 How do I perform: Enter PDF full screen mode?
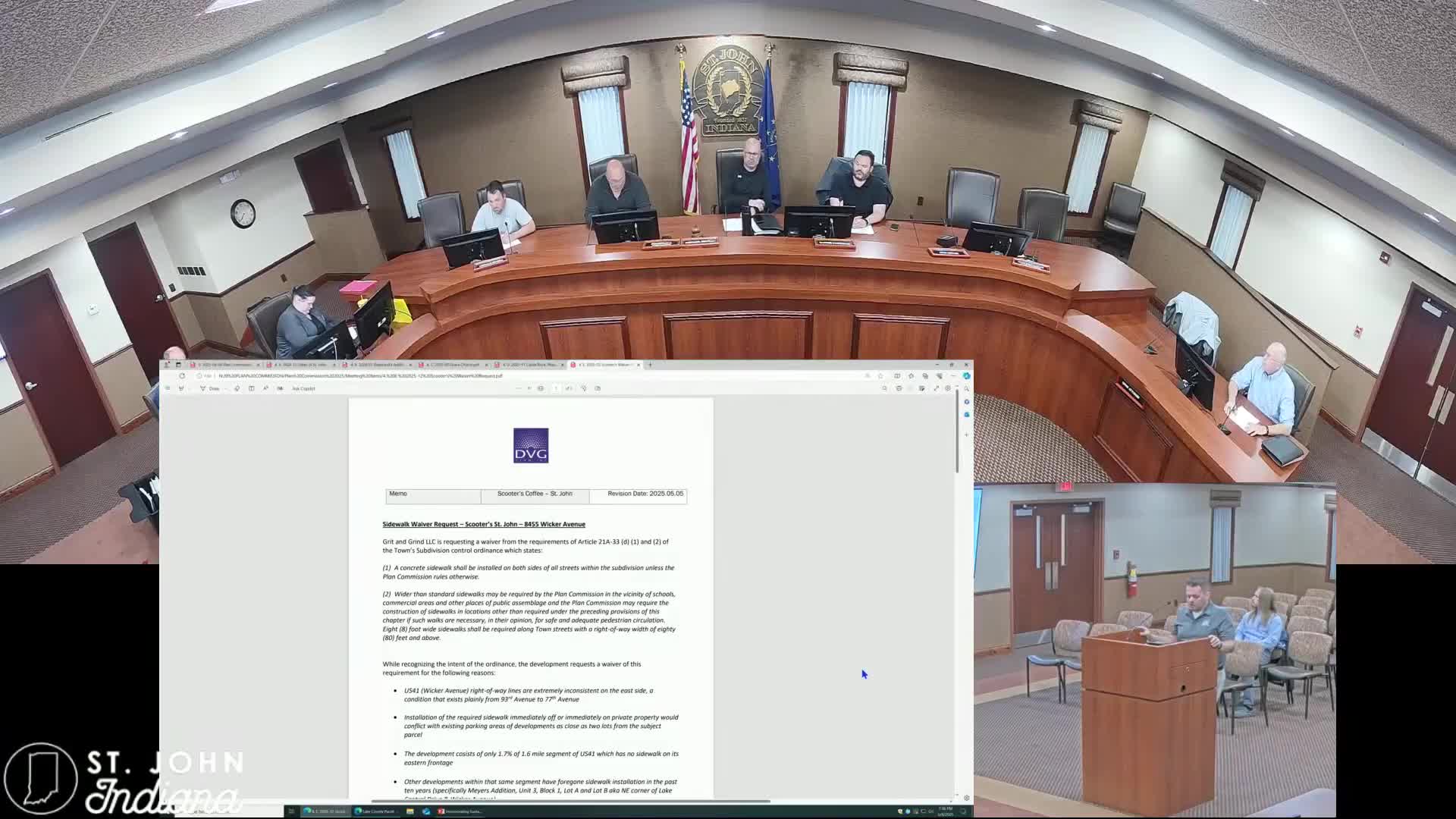936,388
